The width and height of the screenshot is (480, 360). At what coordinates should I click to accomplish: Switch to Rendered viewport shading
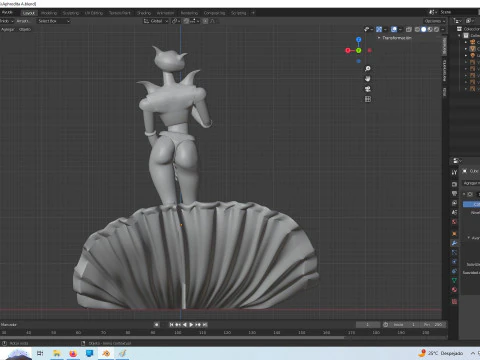click(x=436, y=29)
